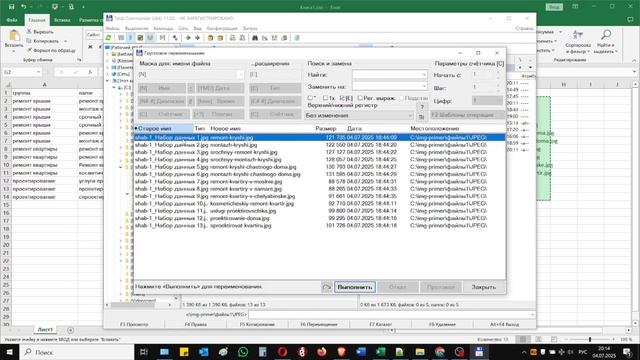Open Excel Файл tab
The width and height of the screenshot is (640, 360).
12,20
